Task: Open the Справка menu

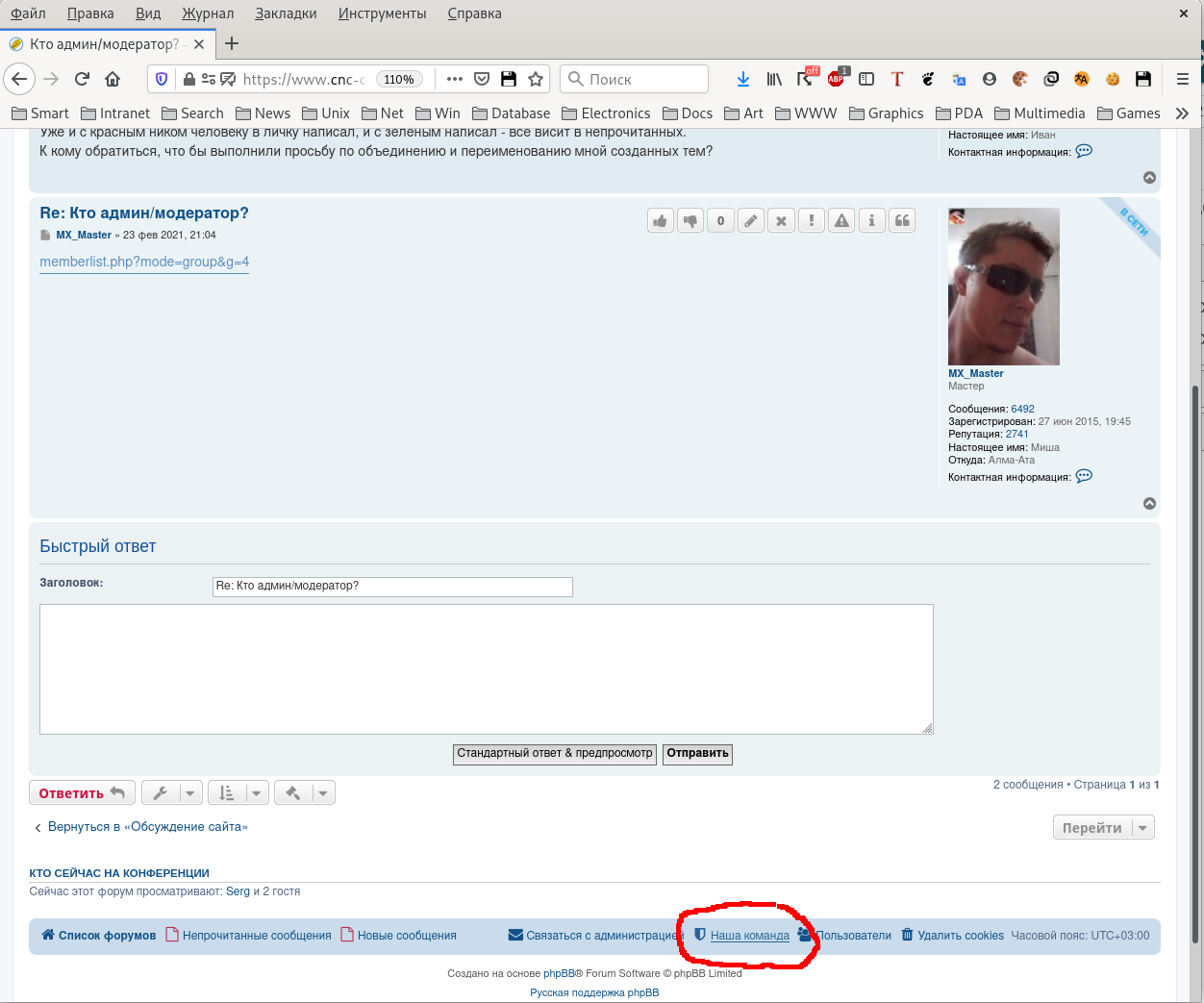Action: click(x=474, y=13)
